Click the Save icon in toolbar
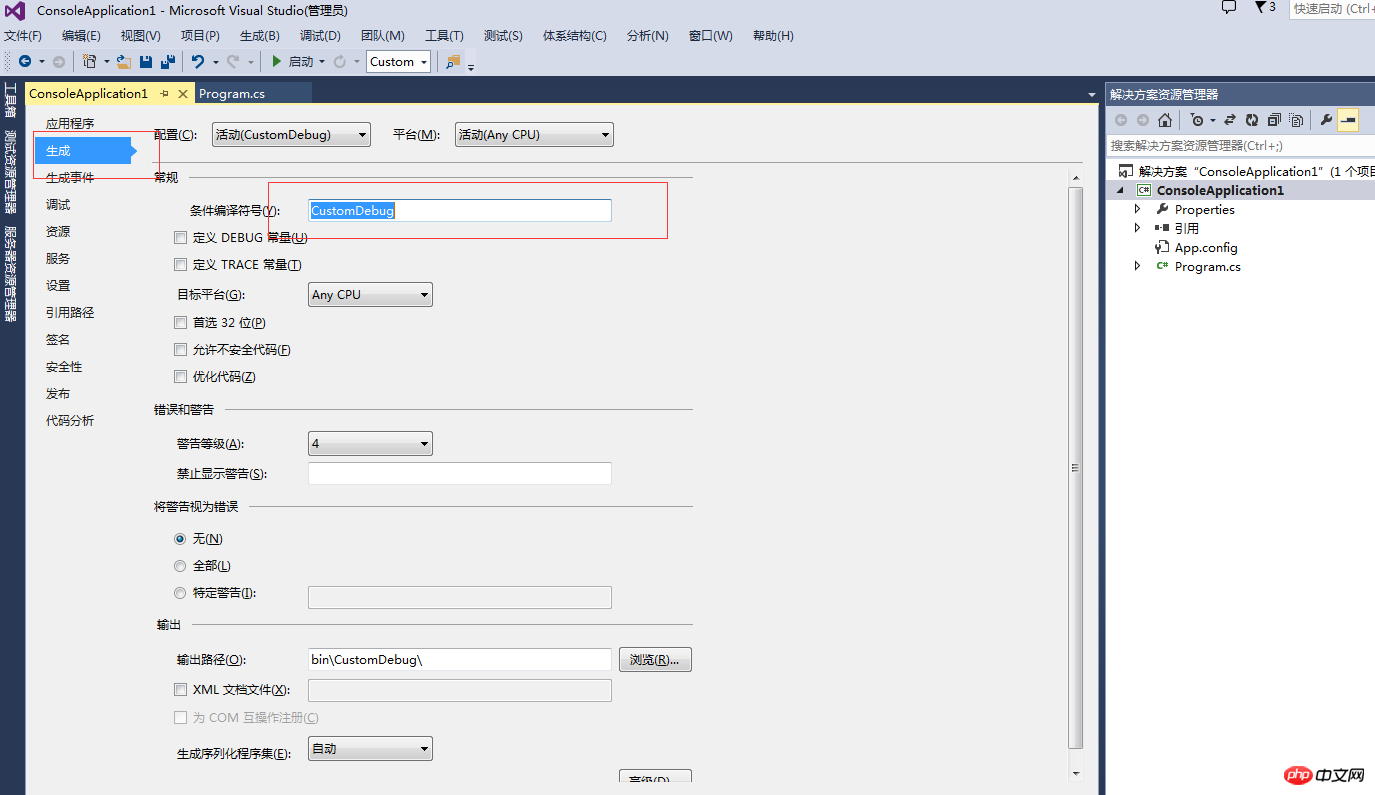The image size is (1375, 795). click(146, 62)
